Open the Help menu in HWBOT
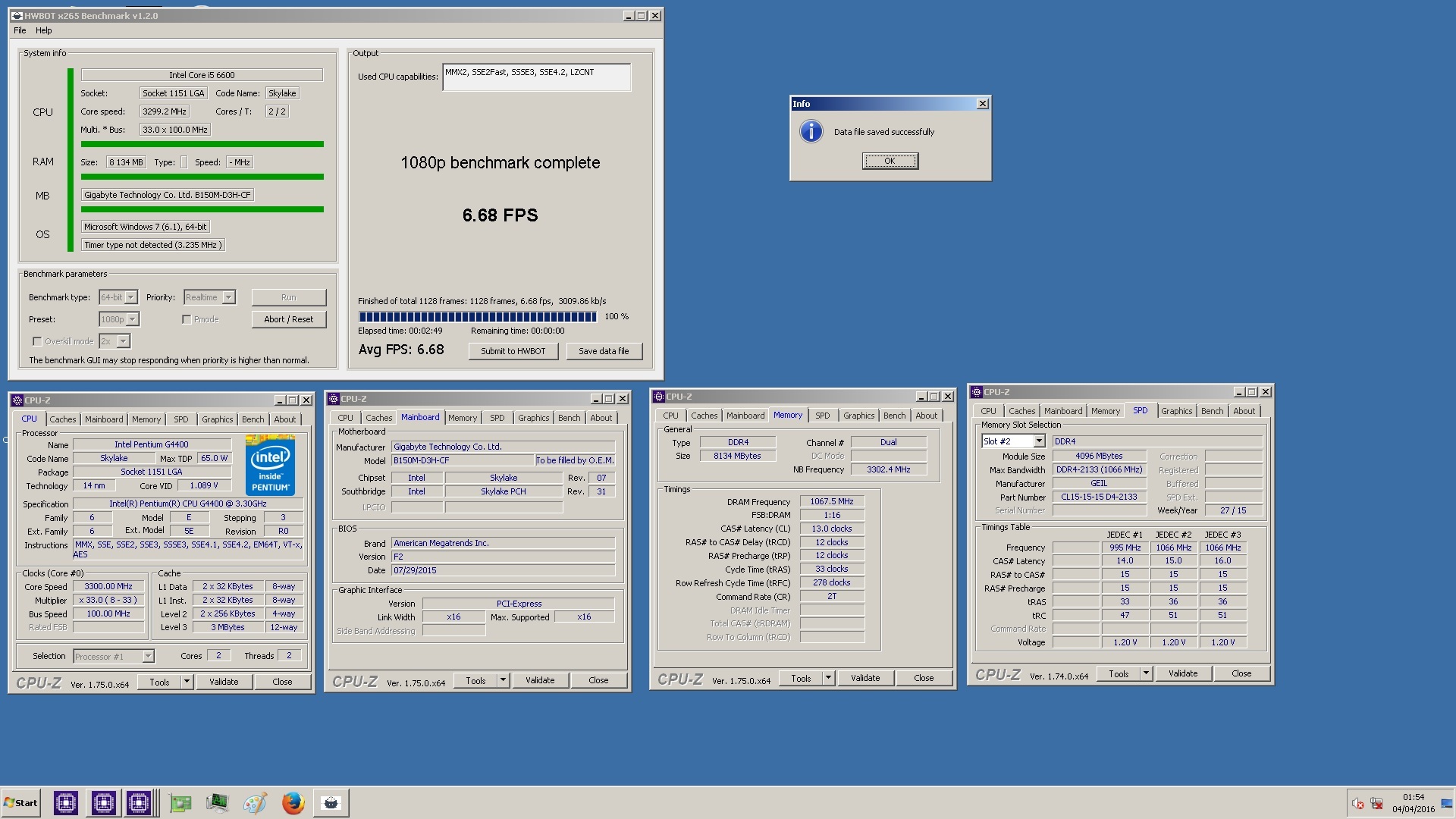 click(44, 30)
